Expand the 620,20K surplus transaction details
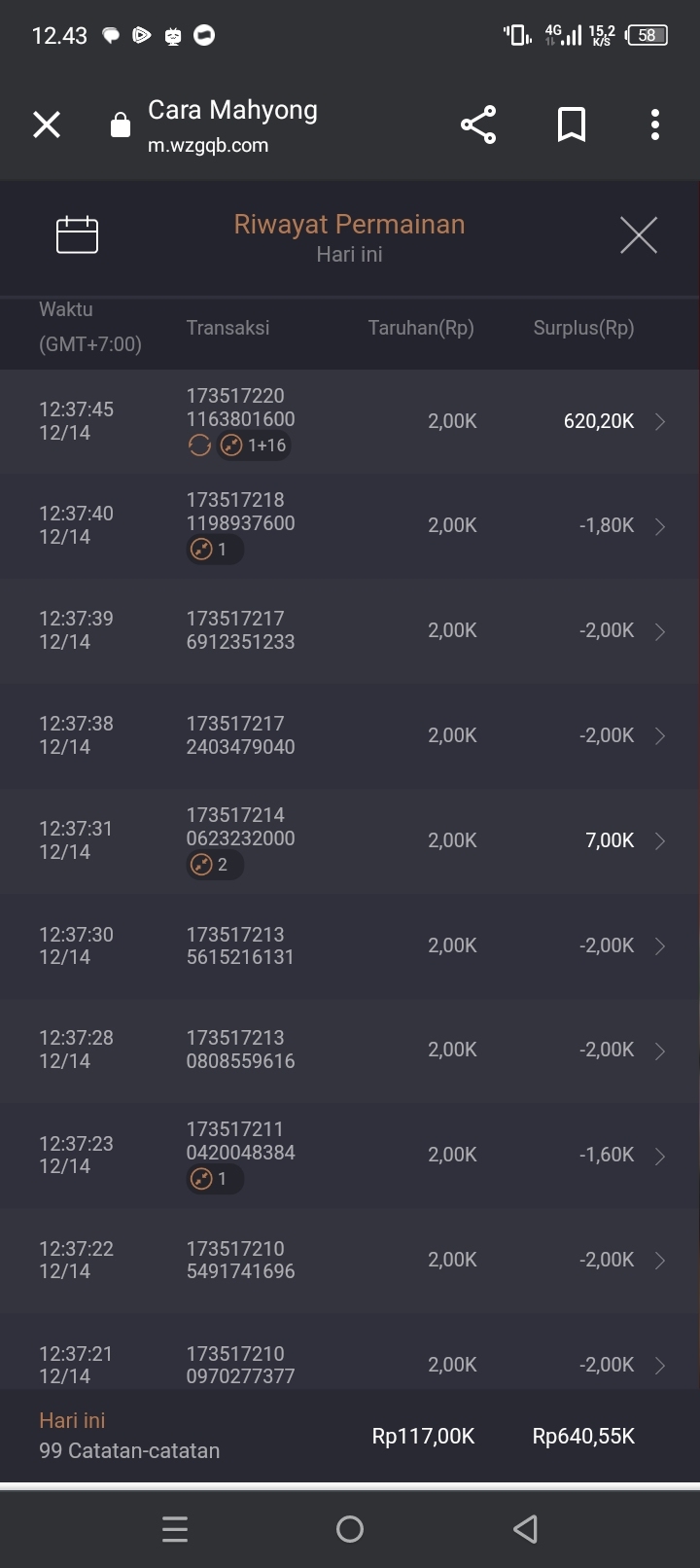This screenshot has width=700, height=1568. (660, 421)
